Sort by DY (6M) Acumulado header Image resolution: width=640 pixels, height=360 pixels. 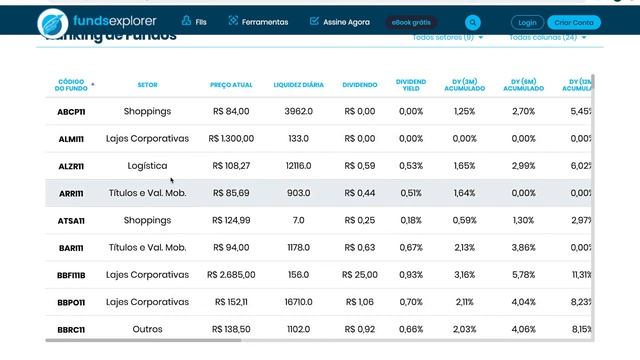pyautogui.click(x=523, y=85)
